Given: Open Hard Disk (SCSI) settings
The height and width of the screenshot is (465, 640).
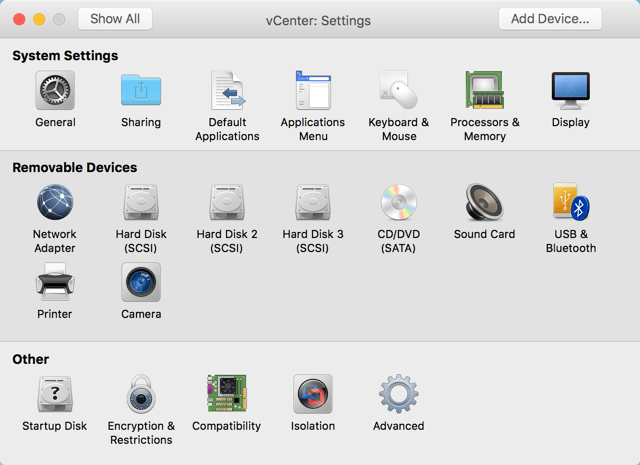Looking at the screenshot, I should [x=141, y=203].
